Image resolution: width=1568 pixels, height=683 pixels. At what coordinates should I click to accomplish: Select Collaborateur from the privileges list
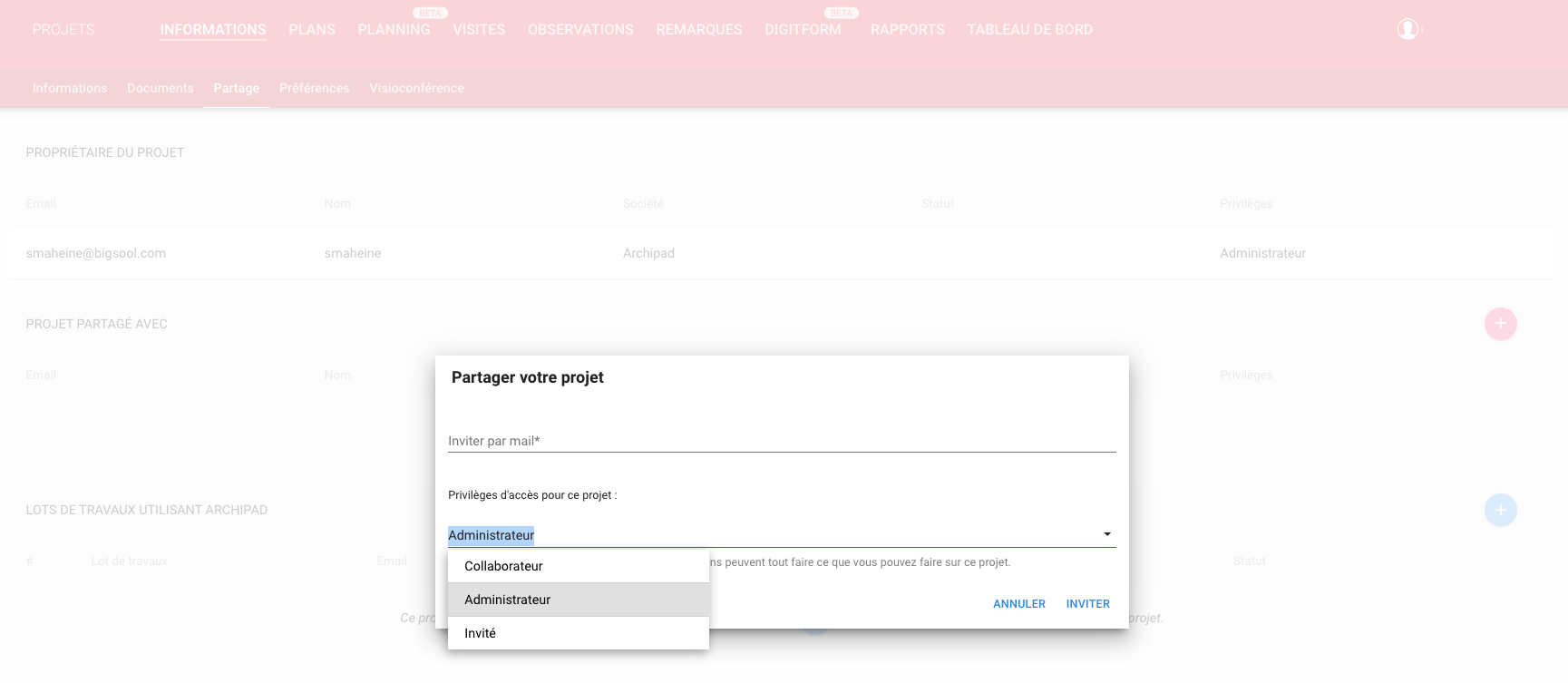pyautogui.click(x=503, y=566)
